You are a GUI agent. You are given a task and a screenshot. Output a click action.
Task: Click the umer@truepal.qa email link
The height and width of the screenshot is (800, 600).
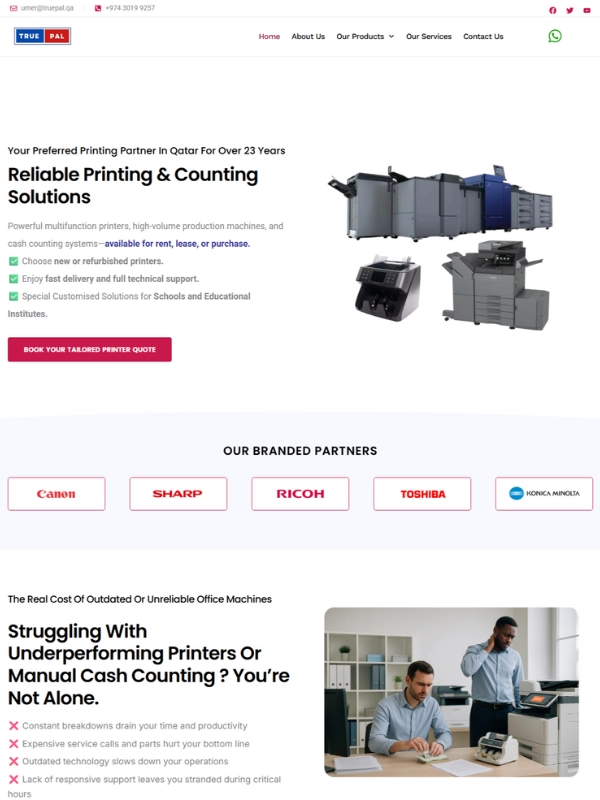(47, 8)
